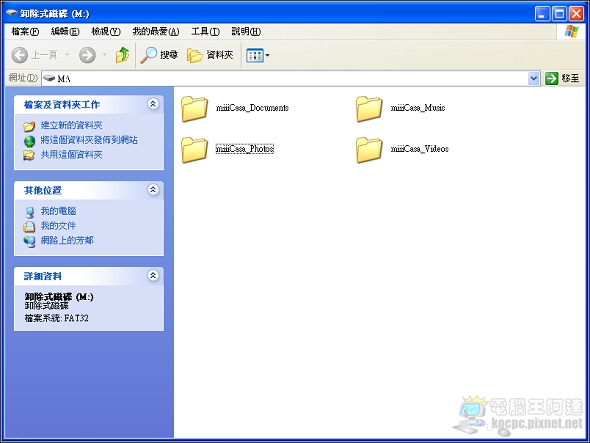Screen dimensions: 590x443
Task: Click the 檔案及資料夾工作 panel title
Action: point(62,105)
